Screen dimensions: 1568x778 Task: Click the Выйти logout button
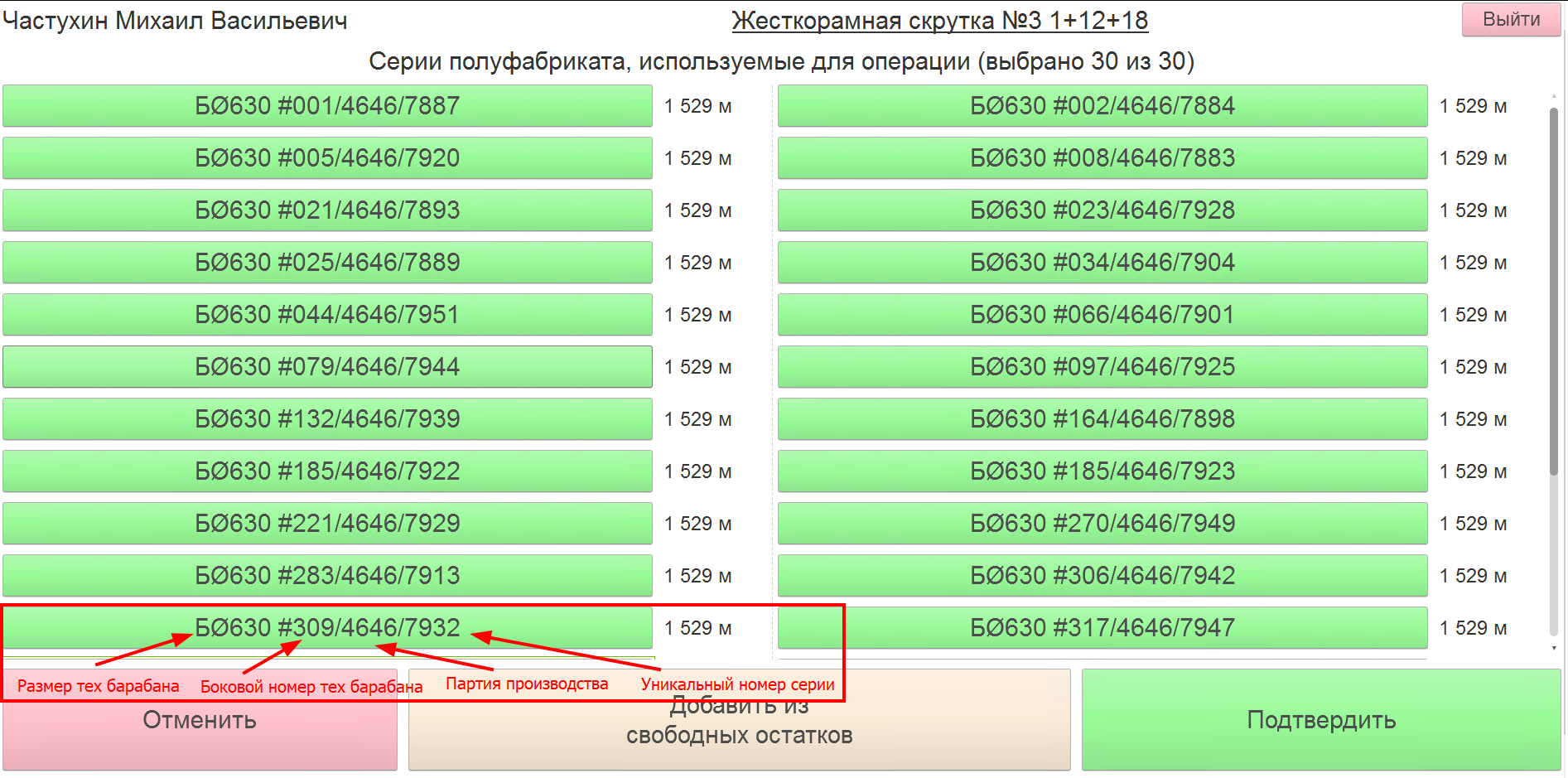tap(1511, 19)
